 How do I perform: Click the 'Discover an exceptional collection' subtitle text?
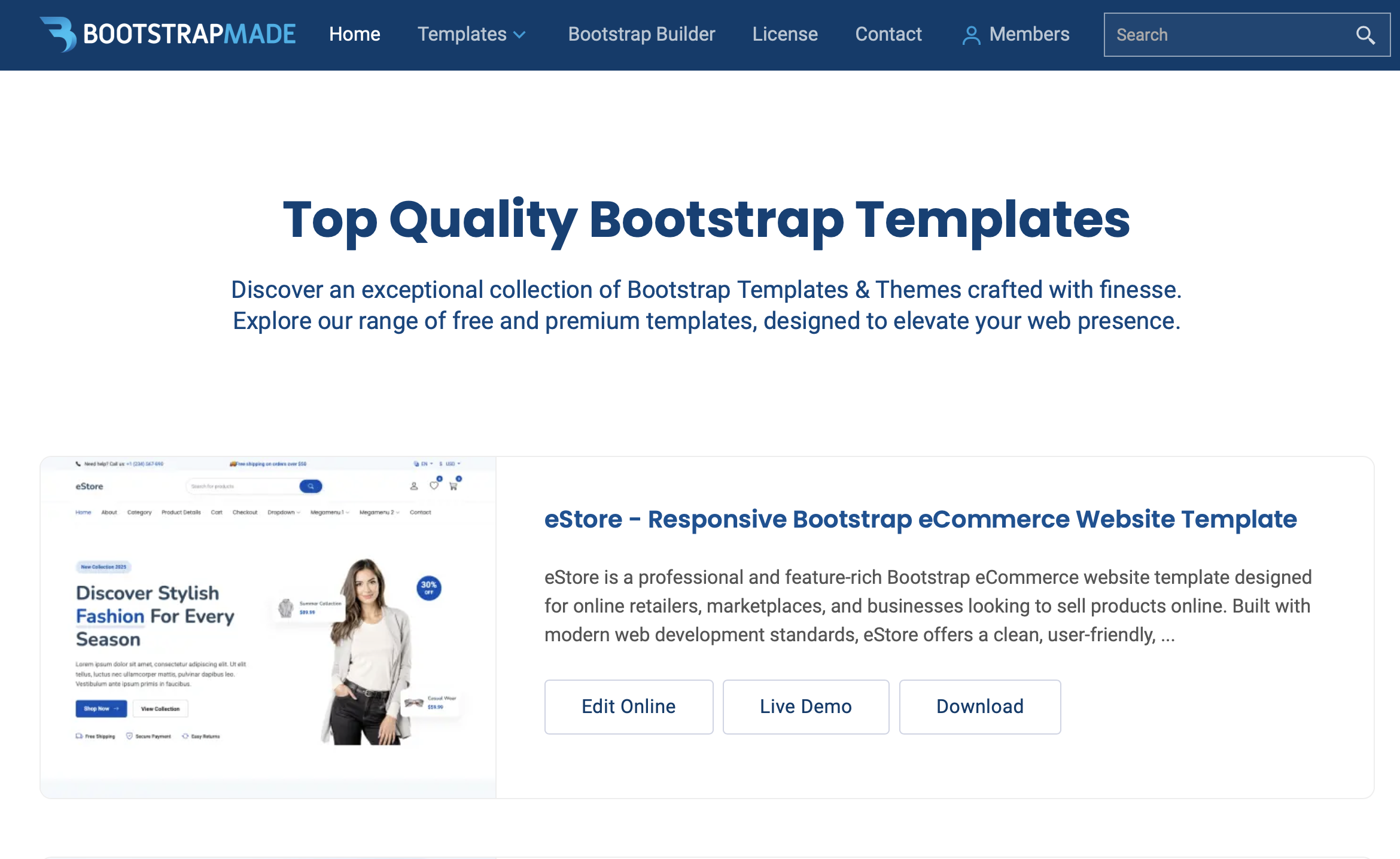click(707, 305)
